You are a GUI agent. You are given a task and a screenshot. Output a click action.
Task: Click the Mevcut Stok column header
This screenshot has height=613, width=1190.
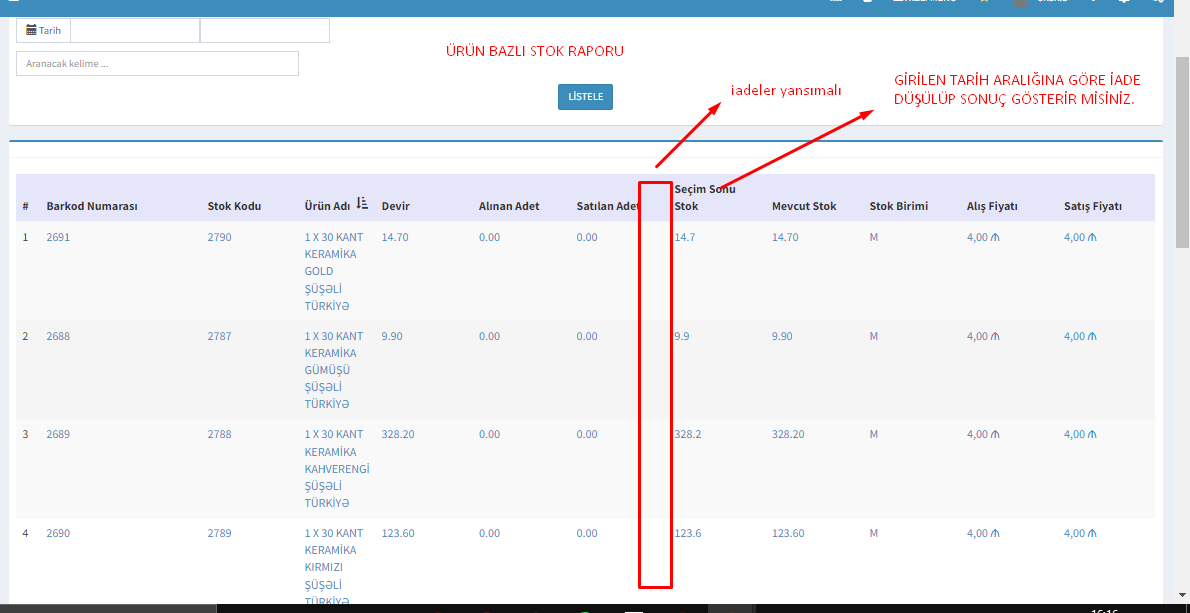coord(804,206)
